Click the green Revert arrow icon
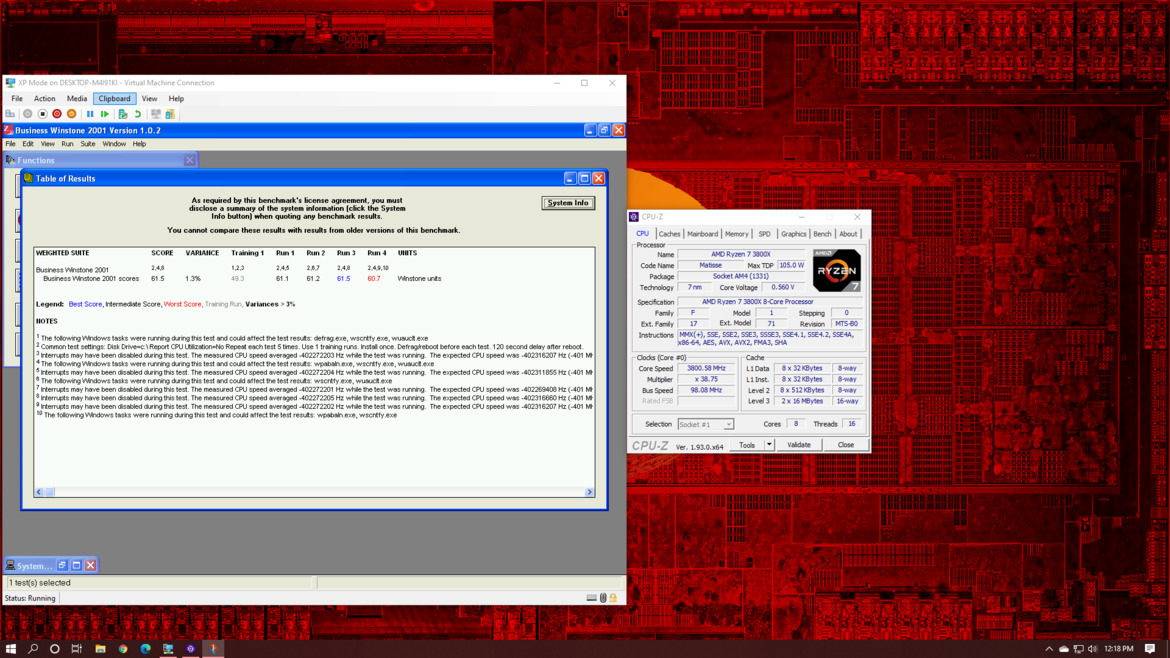 [138, 114]
